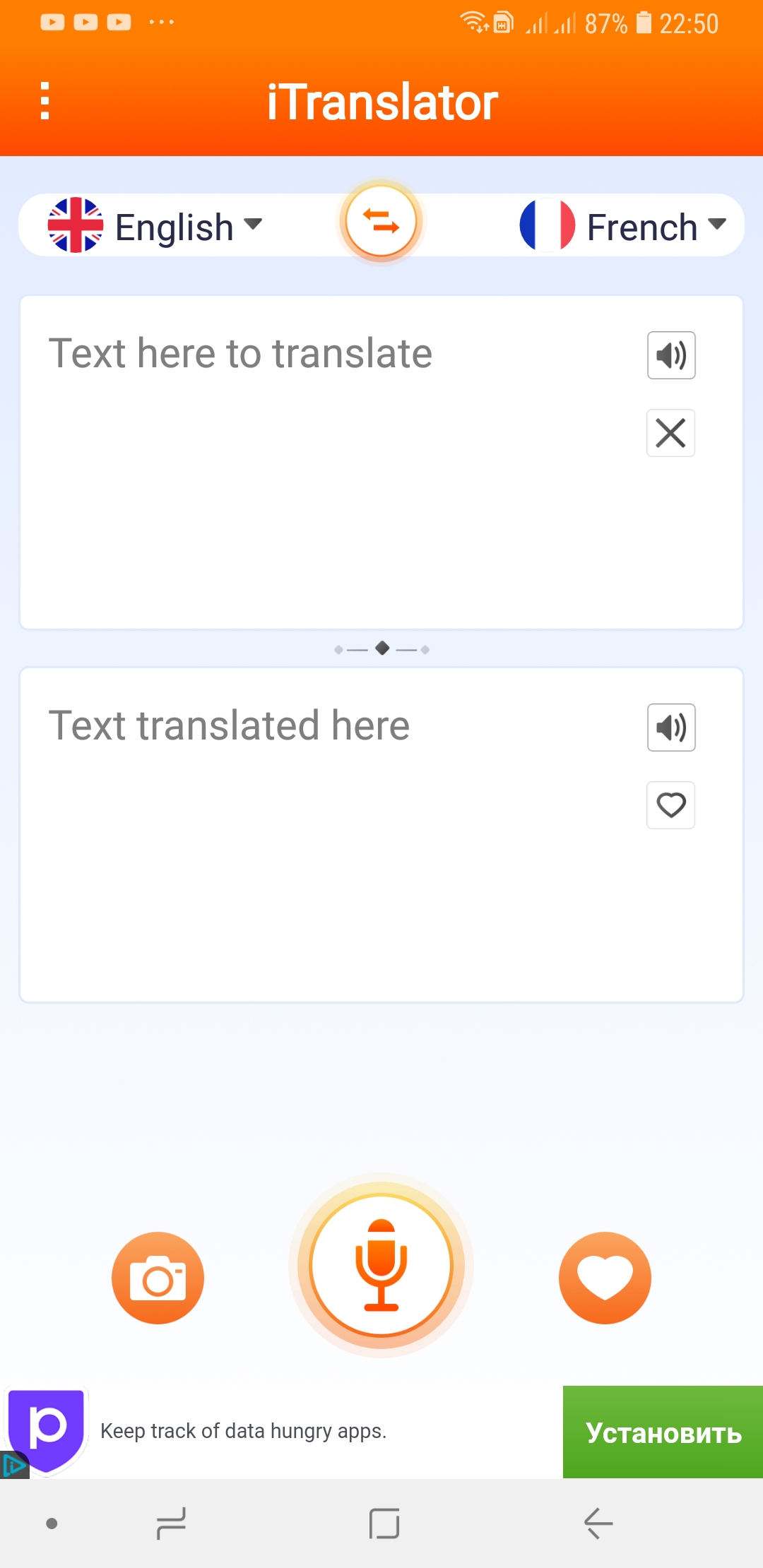Open saved favorites heart button
The height and width of the screenshot is (1568, 763).
pos(605,1278)
